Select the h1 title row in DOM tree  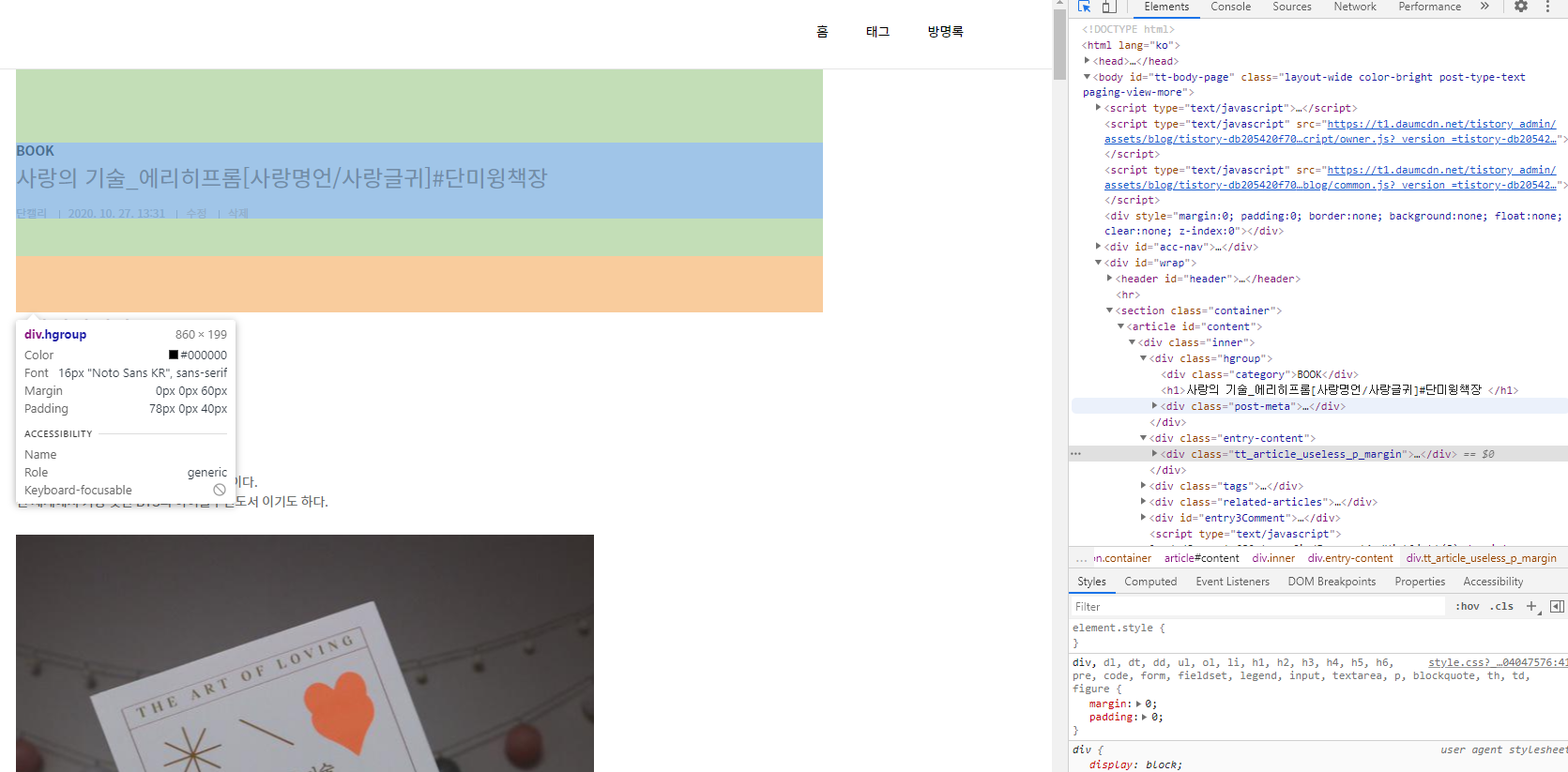pos(1339,390)
